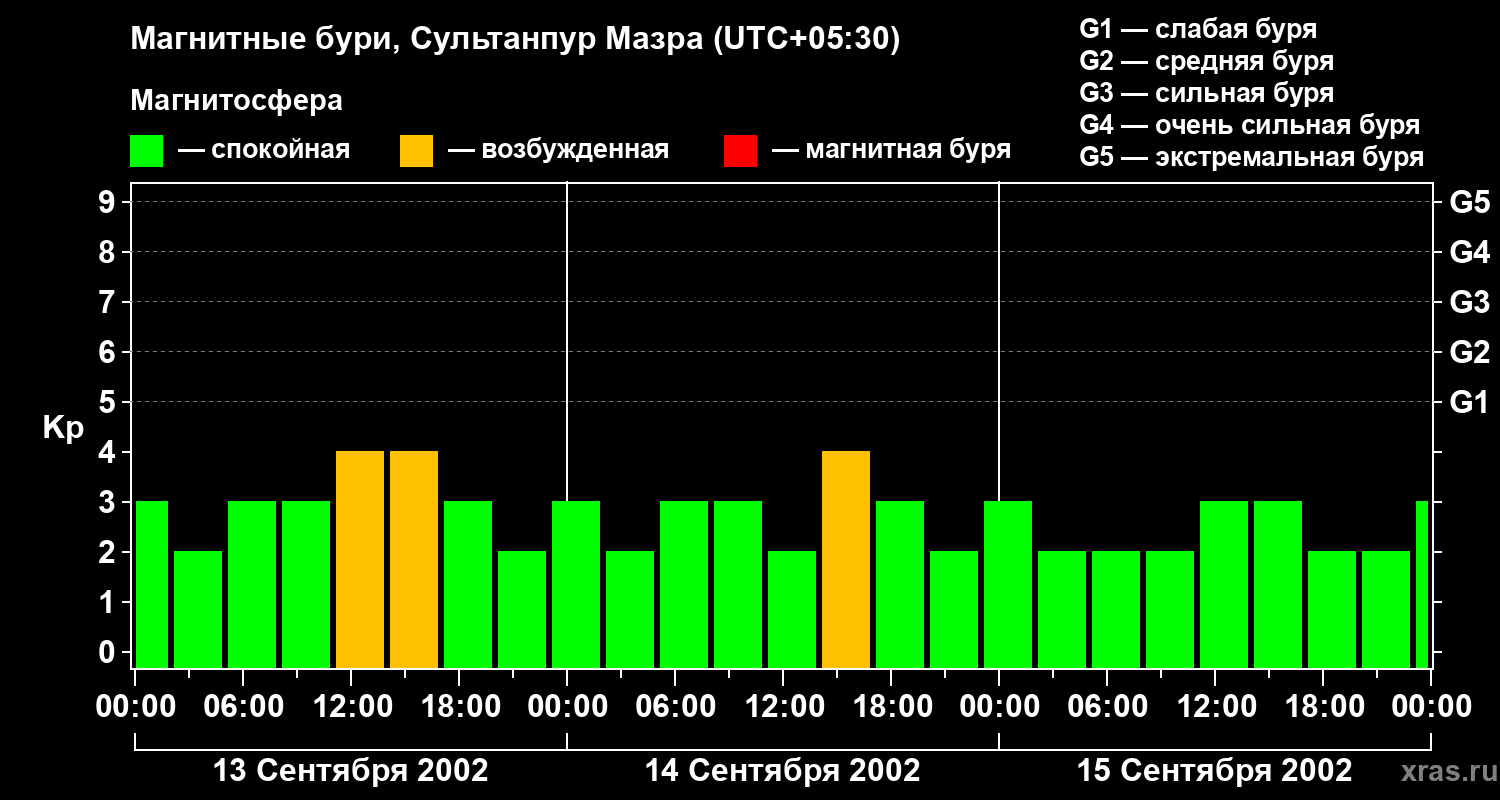Image resolution: width=1500 pixels, height=800 pixels.
Task: Click green bar spanning midnight between 14 and 15 September
Action: click(x=1008, y=585)
